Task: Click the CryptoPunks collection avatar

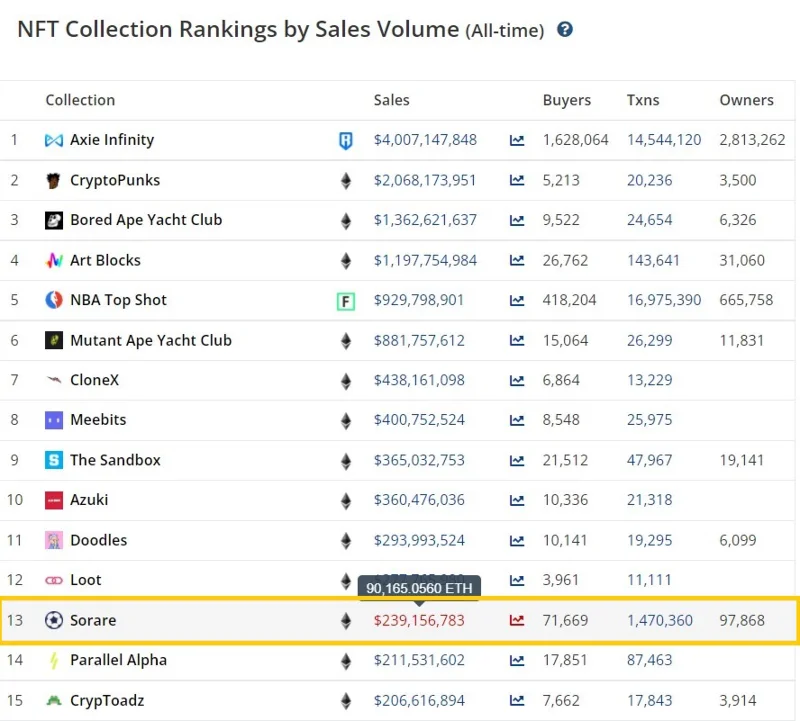Action: pyautogui.click(x=54, y=180)
